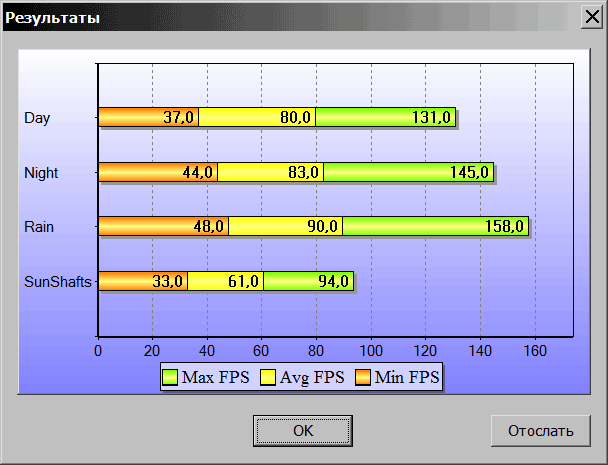Click the SunShafts min bar showing 33,0

142,281
